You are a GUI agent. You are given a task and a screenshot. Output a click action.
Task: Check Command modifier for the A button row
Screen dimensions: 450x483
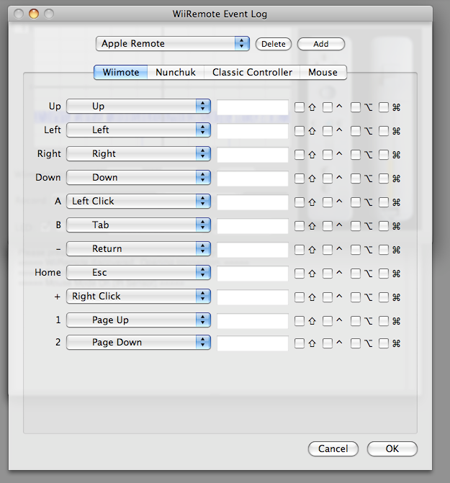(x=384, y=202)
